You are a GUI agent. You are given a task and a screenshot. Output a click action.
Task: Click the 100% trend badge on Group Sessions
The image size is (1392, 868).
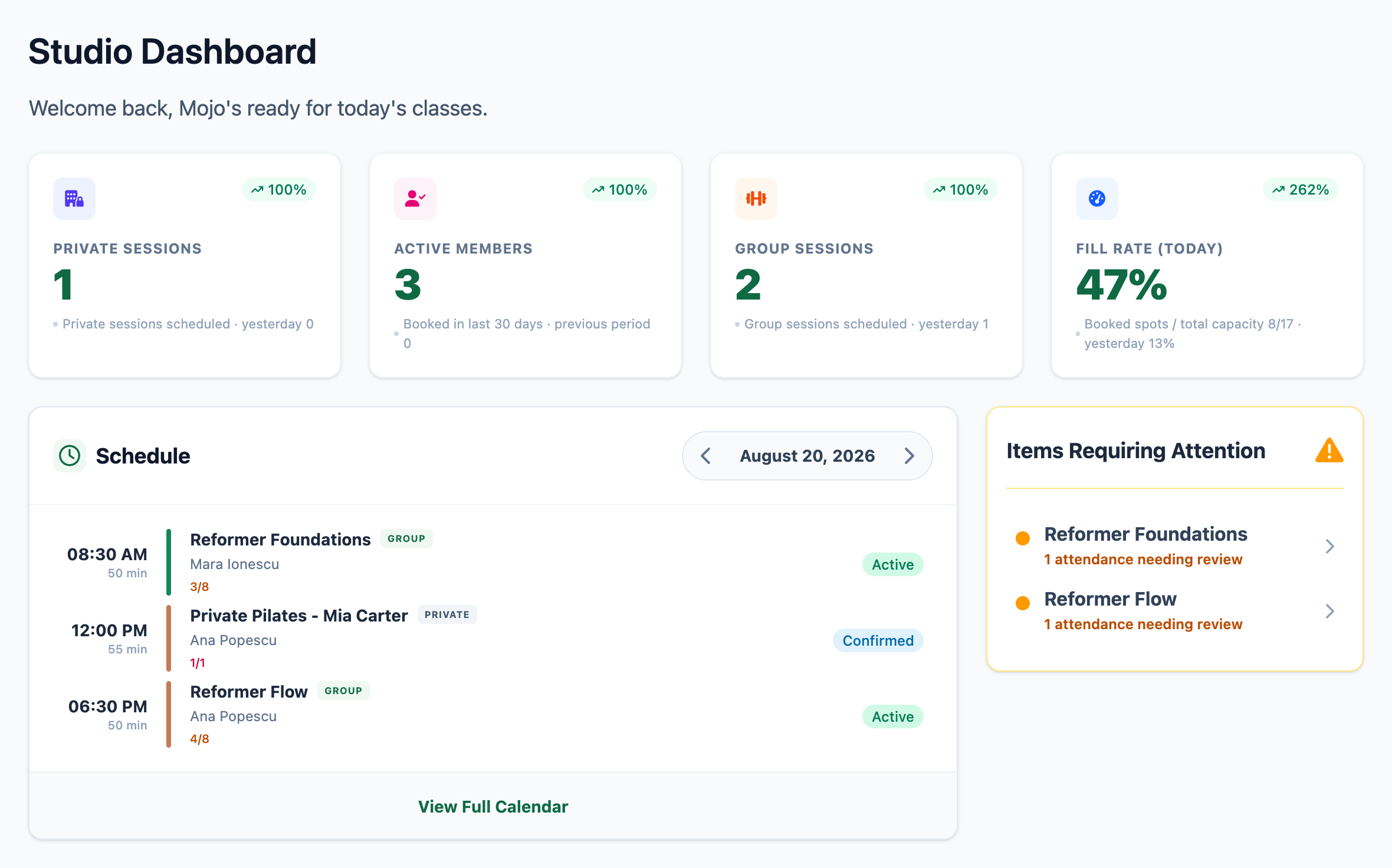click(x=961, y=190)
